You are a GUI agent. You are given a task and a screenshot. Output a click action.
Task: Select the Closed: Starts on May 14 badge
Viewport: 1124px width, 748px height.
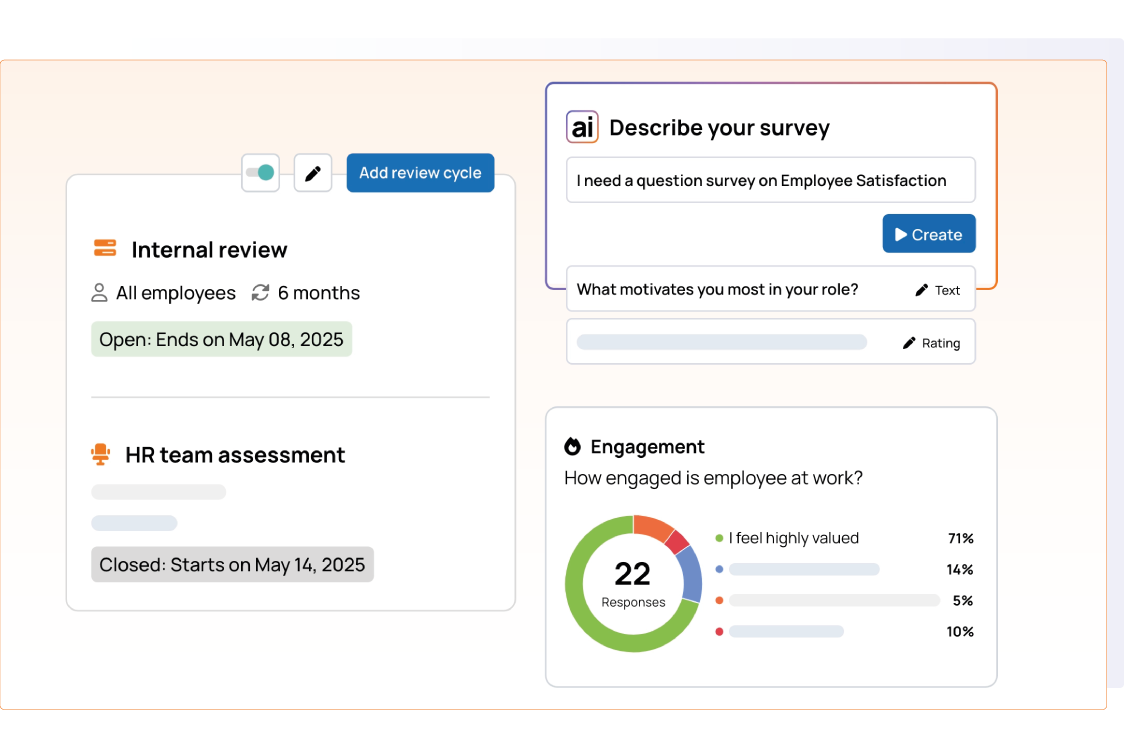point(232,564)
